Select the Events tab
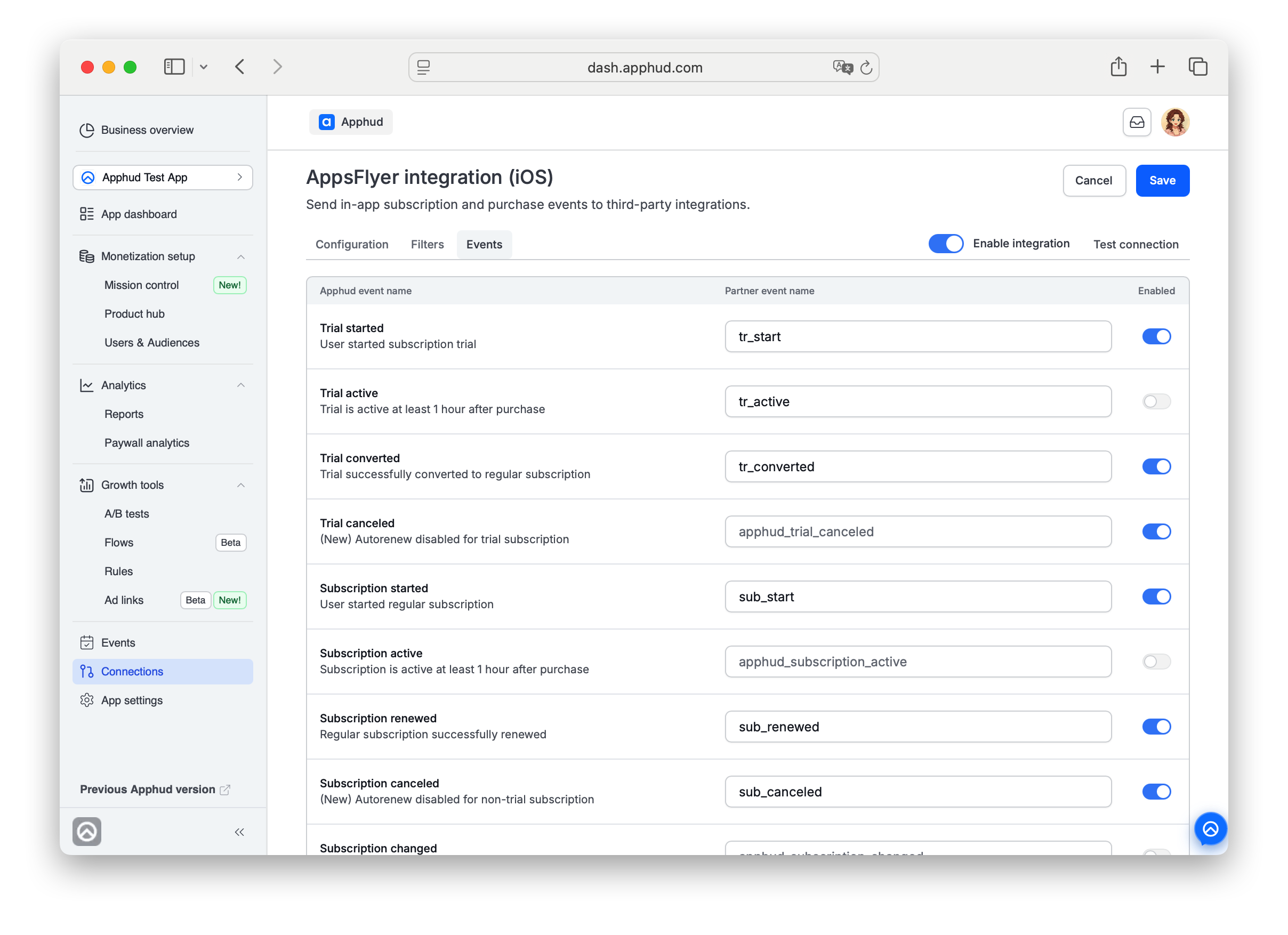The image size is (1288, 935). [484, 245]
